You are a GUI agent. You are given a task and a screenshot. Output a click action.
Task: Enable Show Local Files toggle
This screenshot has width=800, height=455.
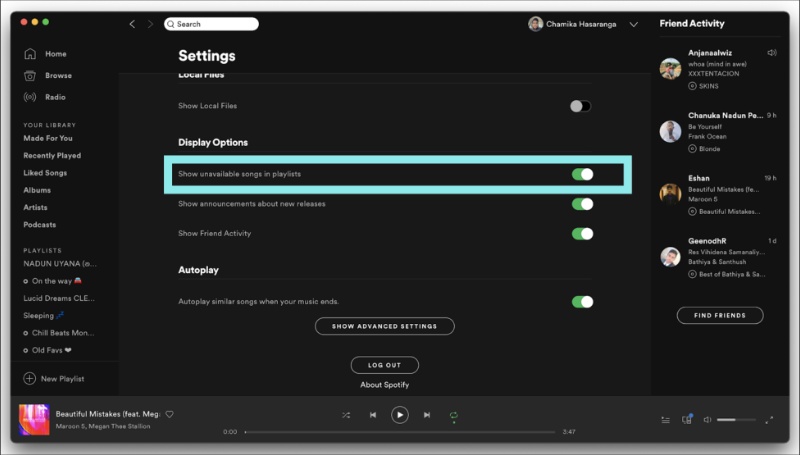click(581, 106)
